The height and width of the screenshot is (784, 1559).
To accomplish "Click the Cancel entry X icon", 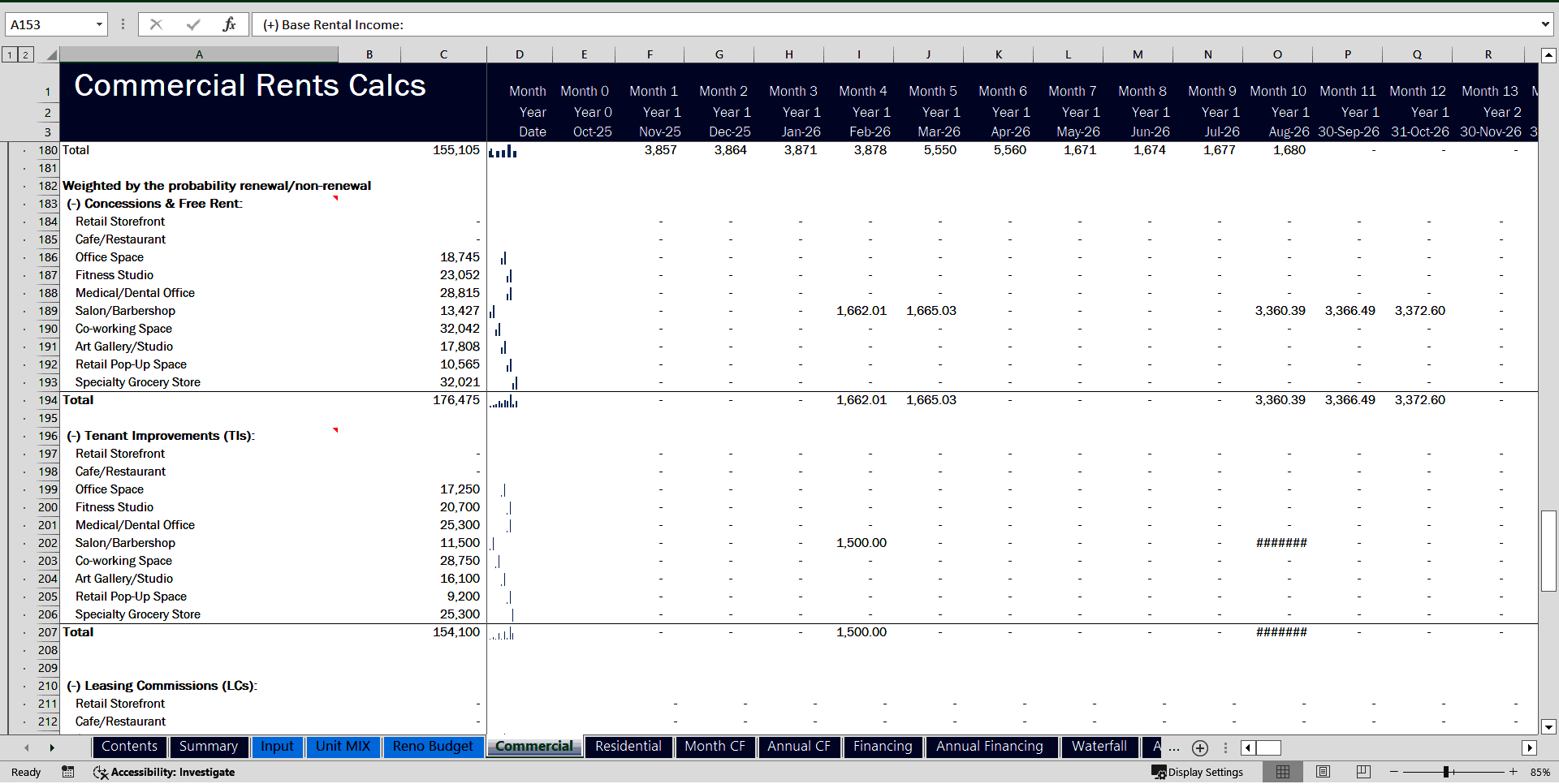I will click(x=156, y=24).
